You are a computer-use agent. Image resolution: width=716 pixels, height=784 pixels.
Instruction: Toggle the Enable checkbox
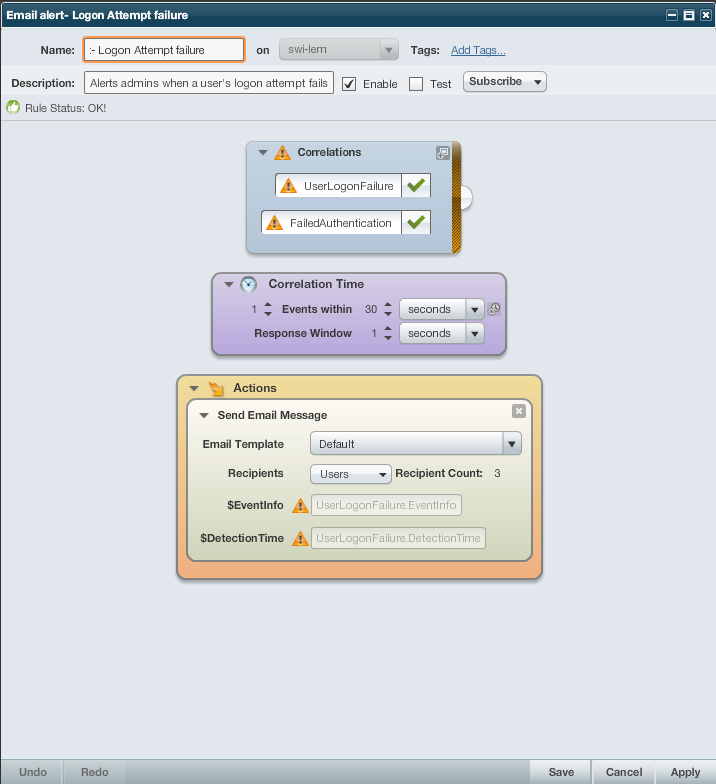tap(349, 84)
